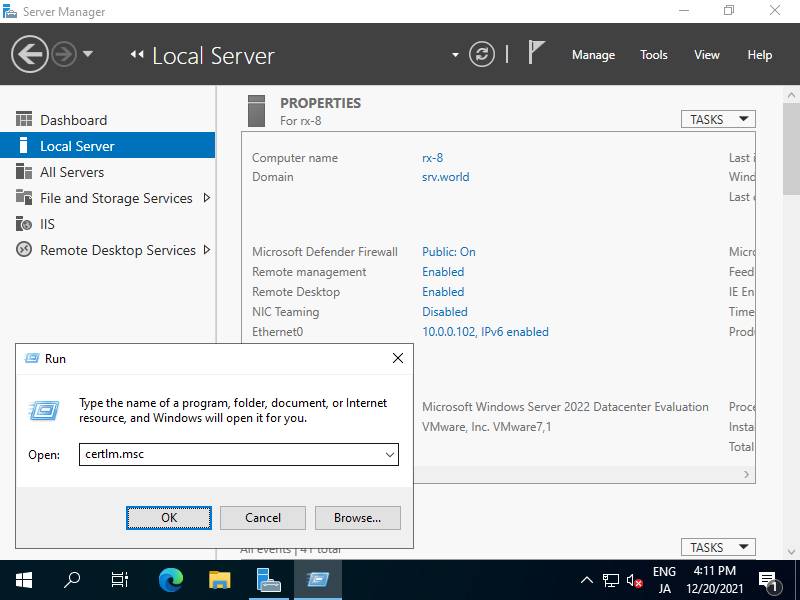Open All Servers in the sidebar
The height and width of the screenshot is (600, 800).
[x=108, y=172]
